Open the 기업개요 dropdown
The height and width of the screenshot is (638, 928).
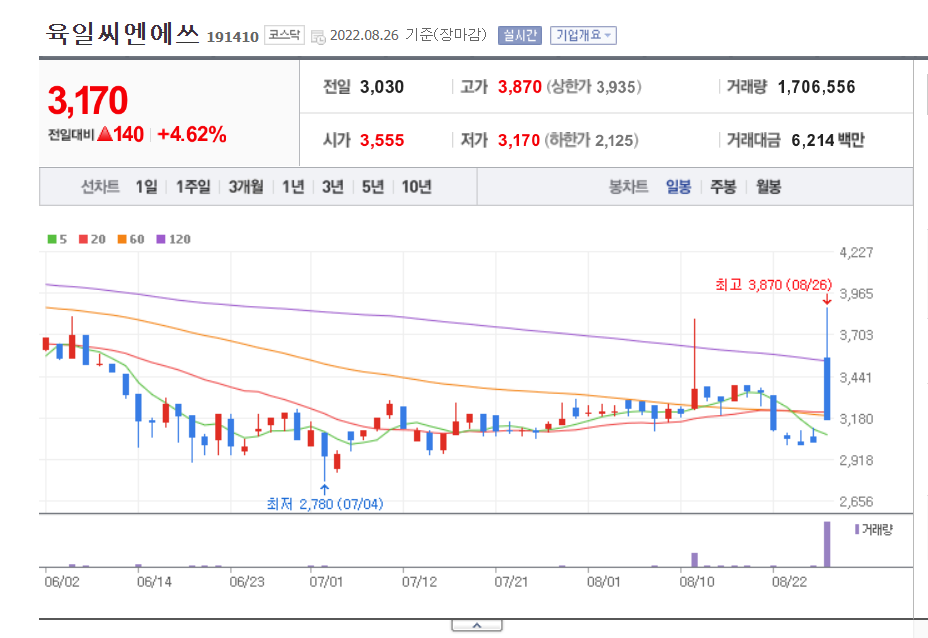(x=583, y=36)
